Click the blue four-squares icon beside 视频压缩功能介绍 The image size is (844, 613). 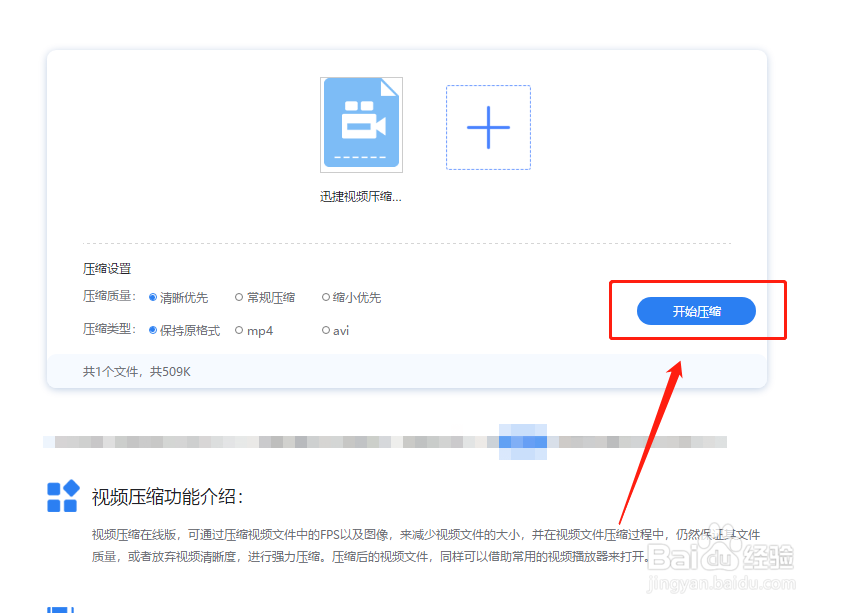tap(62, 495)
